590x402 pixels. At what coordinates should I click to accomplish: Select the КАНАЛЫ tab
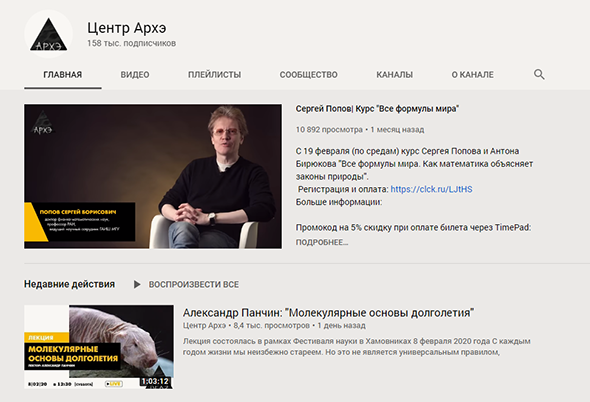394,75
